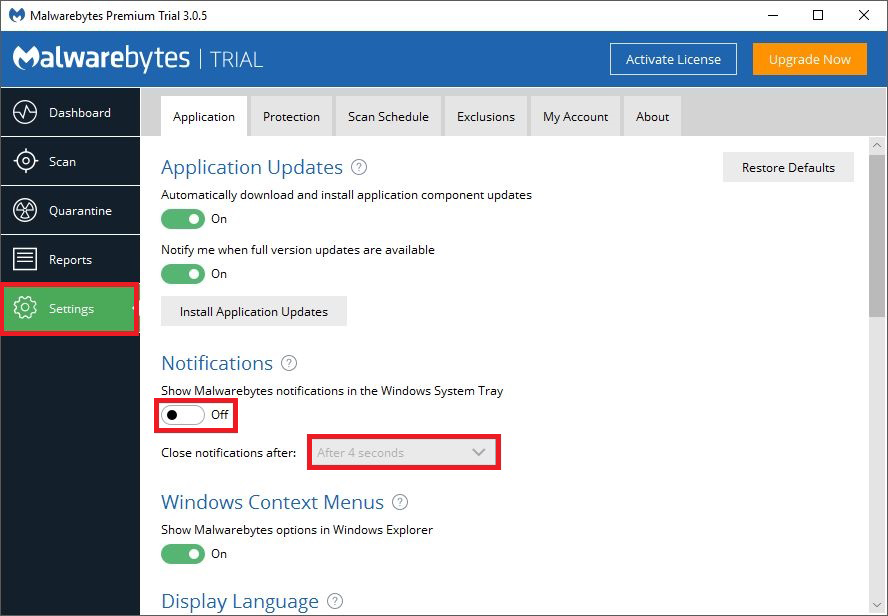
Task: Click the settings vertical scrollbar thumb
Action: pos(877,235)
